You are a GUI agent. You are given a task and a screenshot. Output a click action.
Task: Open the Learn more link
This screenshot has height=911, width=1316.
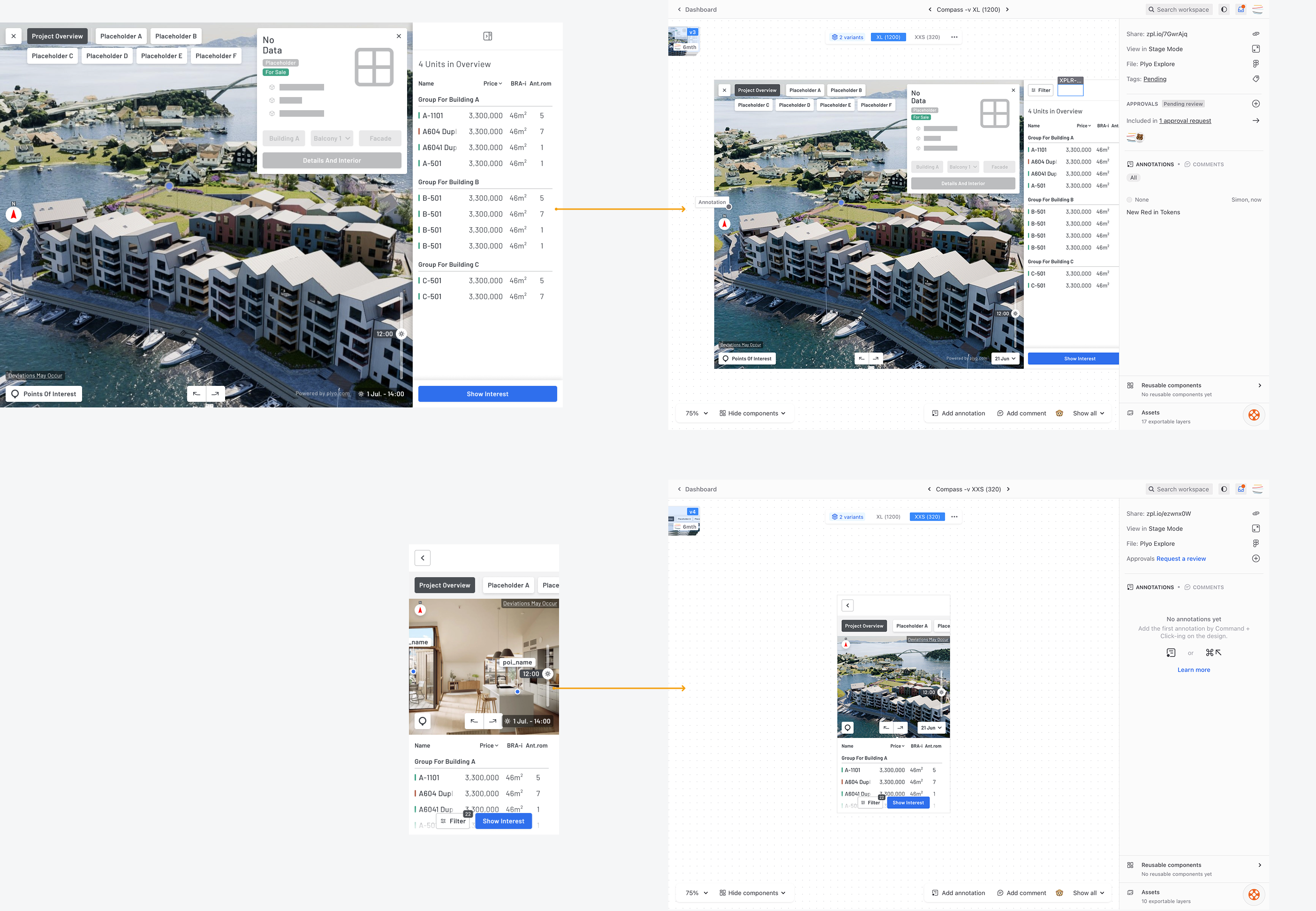tap(1193, 670)
